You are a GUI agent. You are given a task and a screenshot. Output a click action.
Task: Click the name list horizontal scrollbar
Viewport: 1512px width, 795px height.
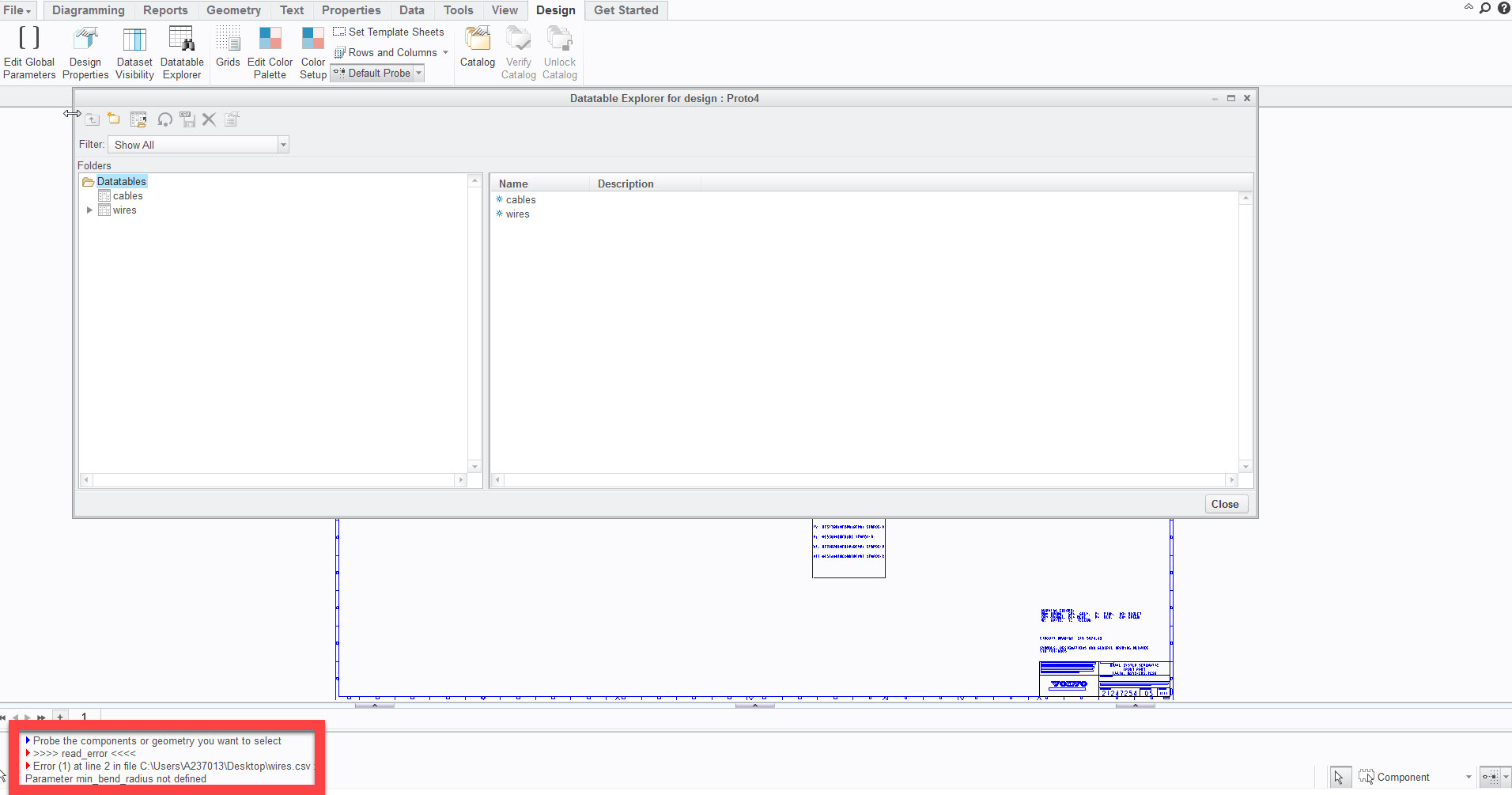click(864, 480)
